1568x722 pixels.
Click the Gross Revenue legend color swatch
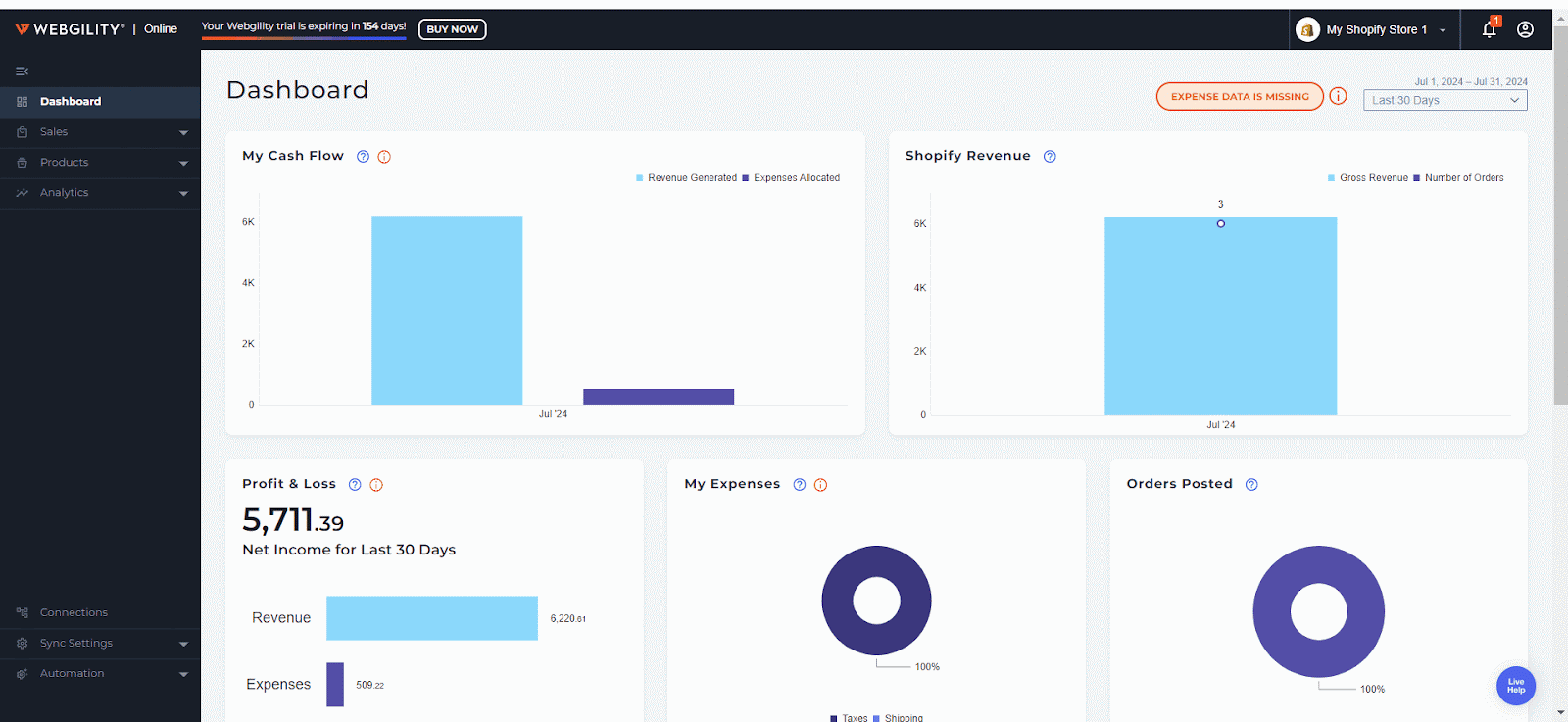point(1331,178)
